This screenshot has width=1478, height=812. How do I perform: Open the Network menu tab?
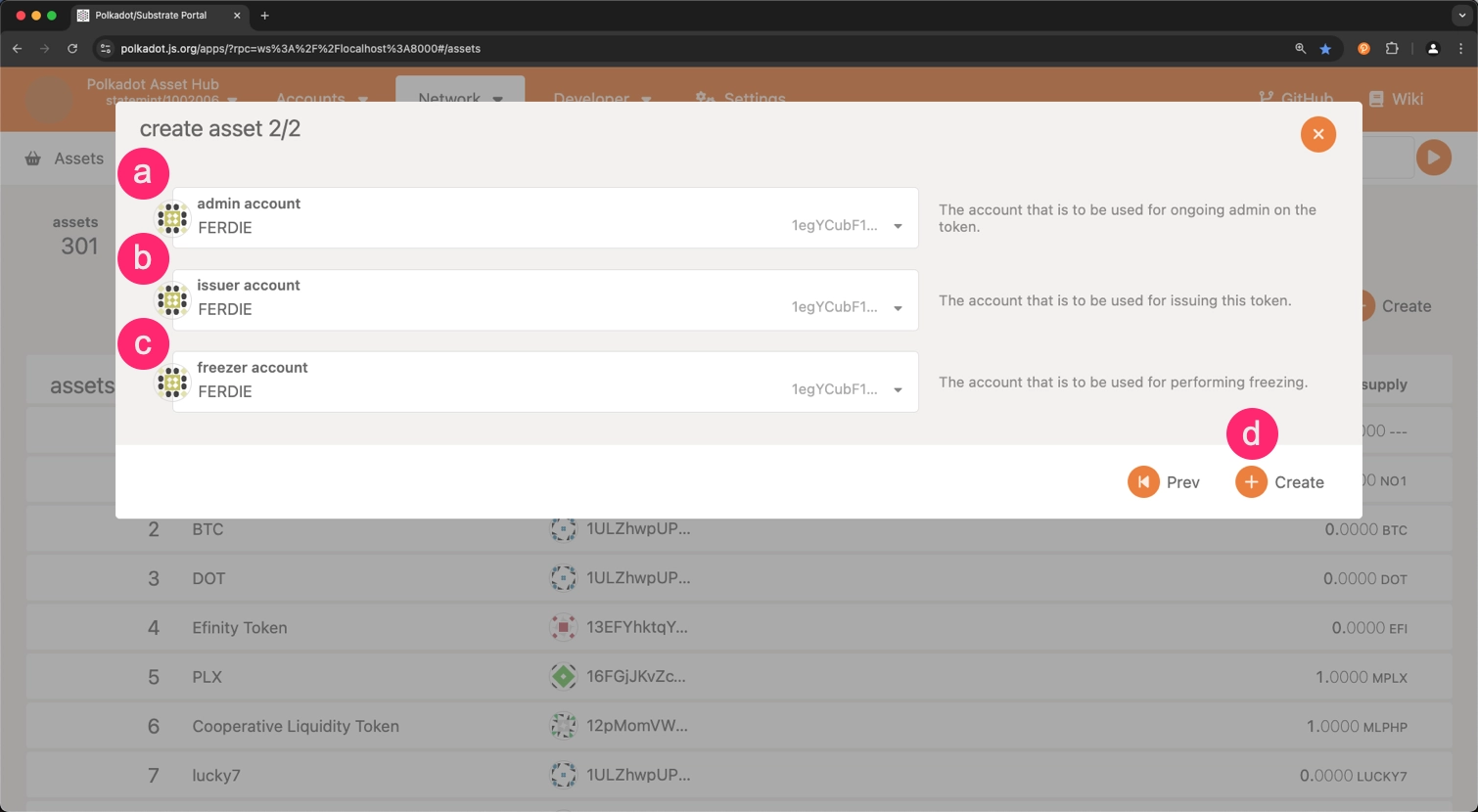pos(459,98)
